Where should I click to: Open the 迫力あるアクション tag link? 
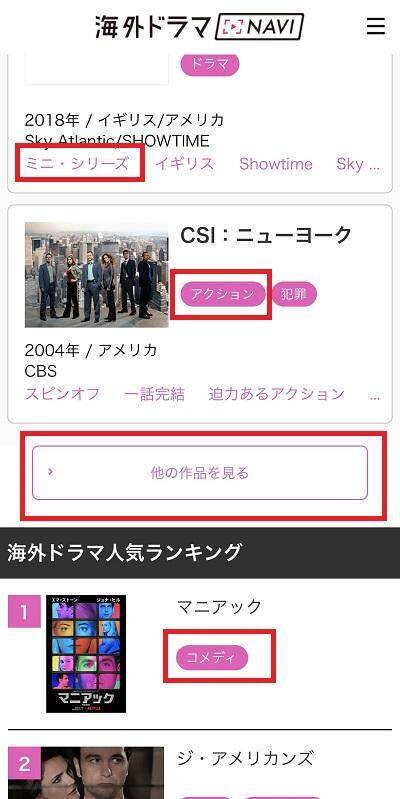(x=276, y=394)
